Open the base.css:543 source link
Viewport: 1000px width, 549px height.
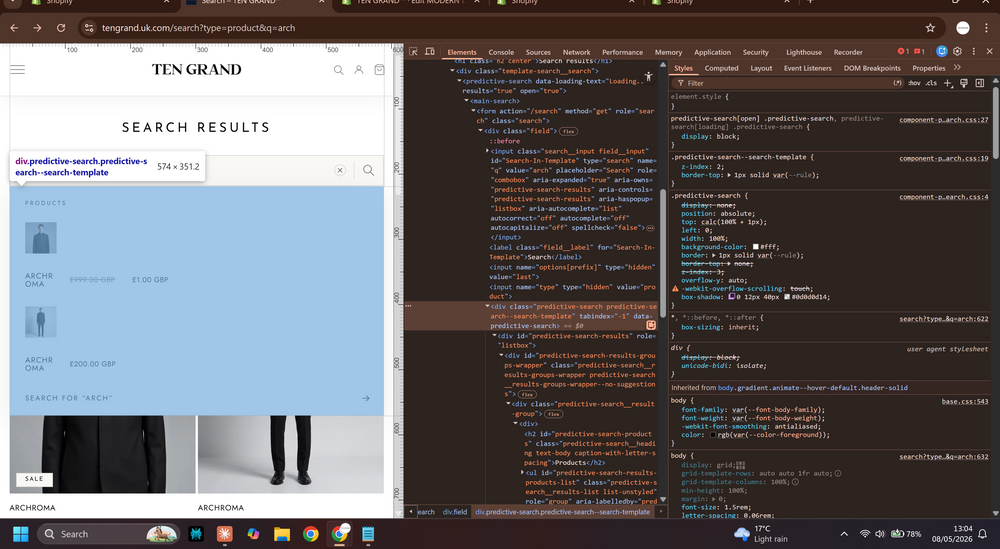(965, 401)
